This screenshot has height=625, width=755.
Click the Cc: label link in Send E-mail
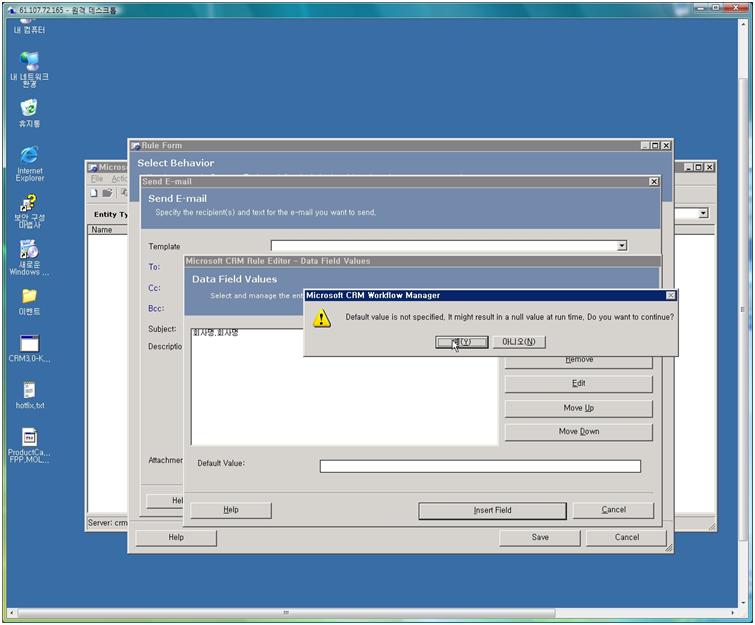[154, 288]
